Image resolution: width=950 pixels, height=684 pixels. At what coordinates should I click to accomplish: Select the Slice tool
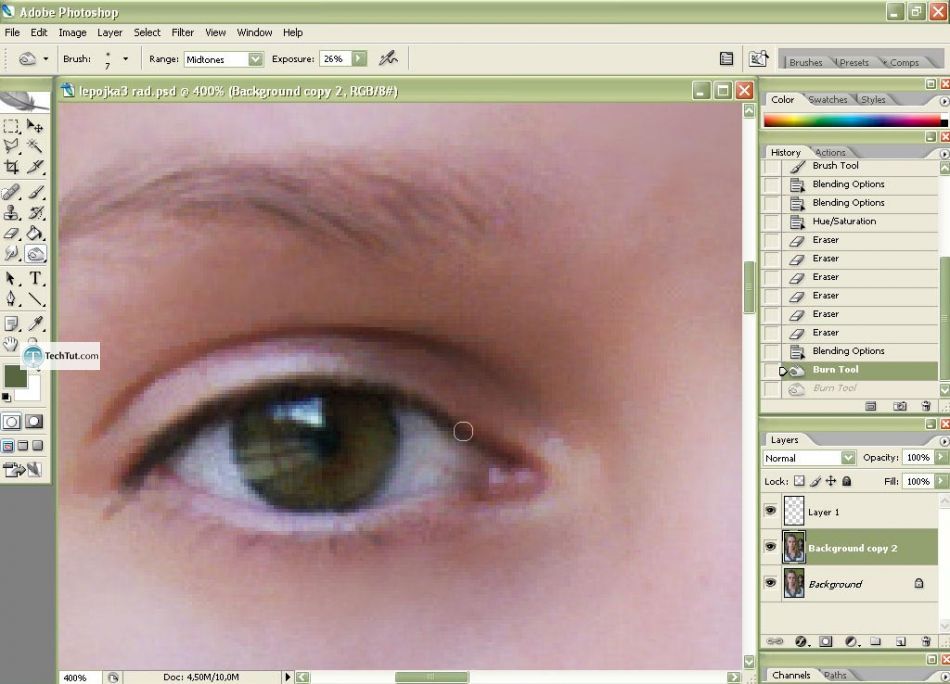pos(35,167)
